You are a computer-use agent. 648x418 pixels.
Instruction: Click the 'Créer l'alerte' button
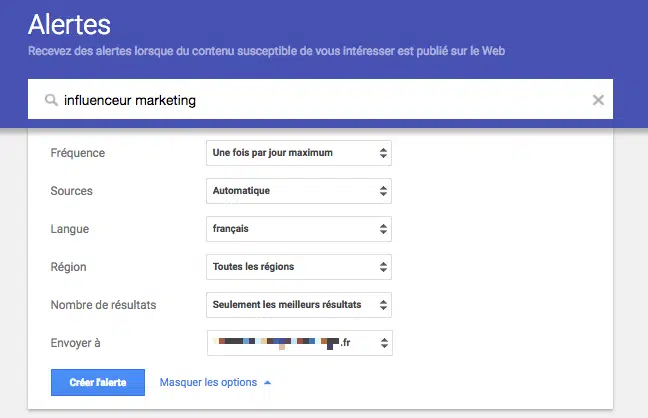tap(98, 383)
